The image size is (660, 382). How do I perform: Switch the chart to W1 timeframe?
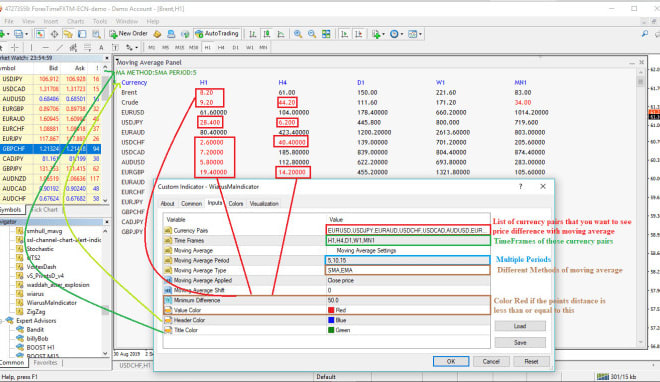(250, 48)
